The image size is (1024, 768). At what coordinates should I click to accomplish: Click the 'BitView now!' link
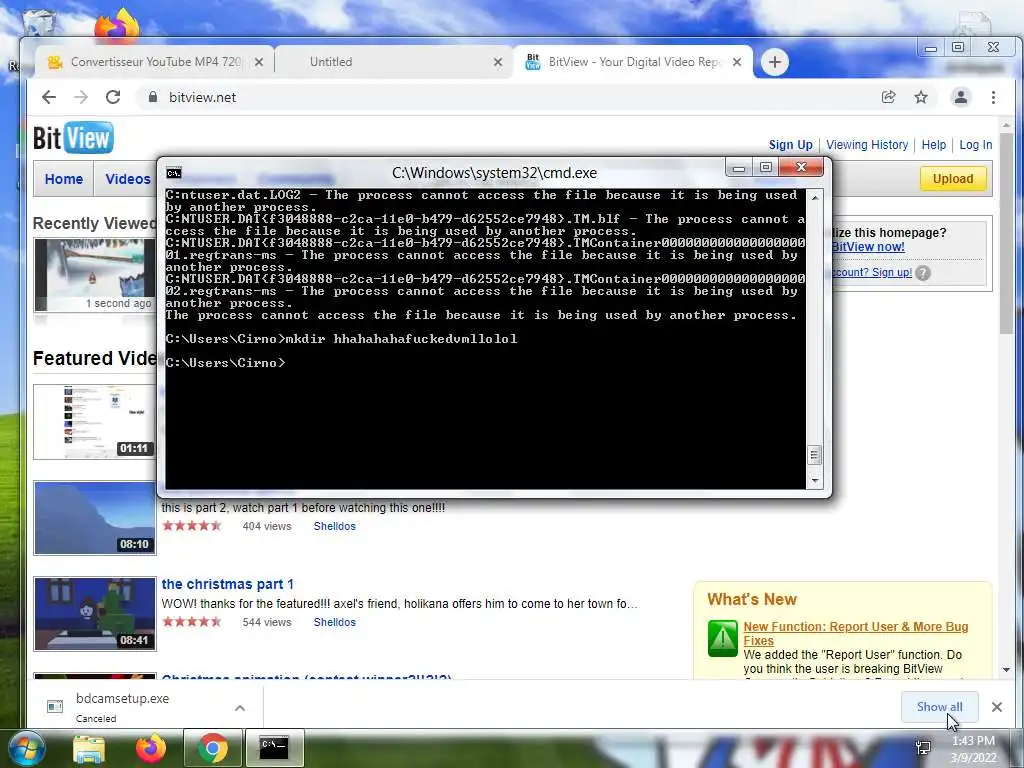pyautogui.click(x=868, y=246)
